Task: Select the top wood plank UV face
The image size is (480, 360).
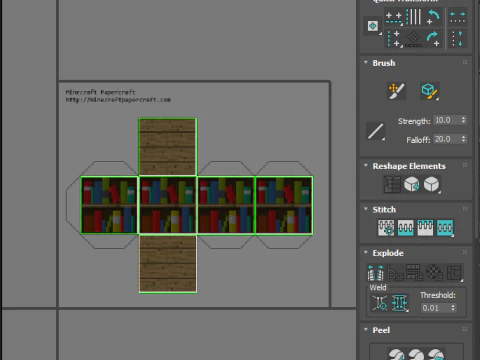Action: (168, 147)
